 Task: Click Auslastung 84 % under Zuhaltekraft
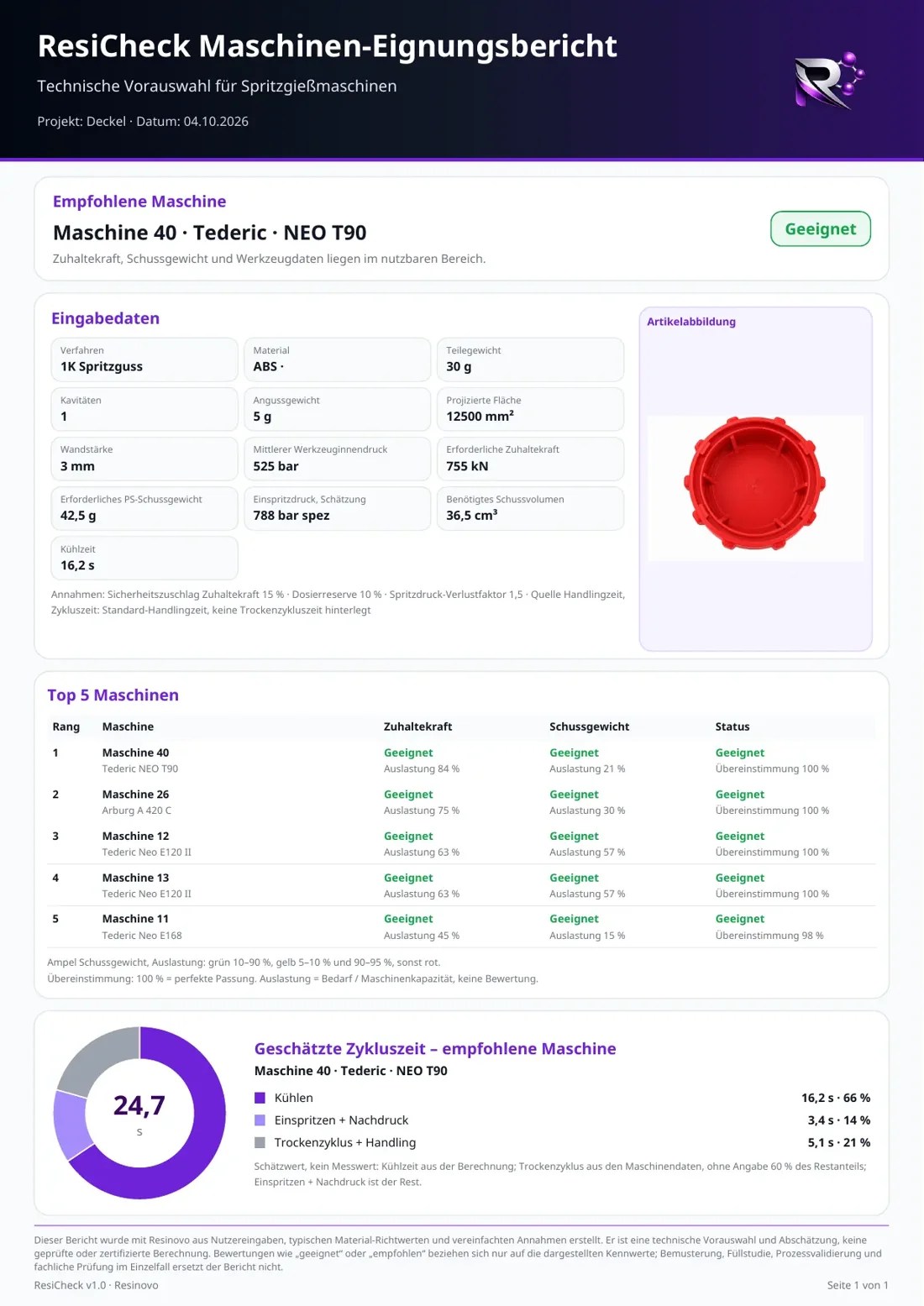point(422,768)
